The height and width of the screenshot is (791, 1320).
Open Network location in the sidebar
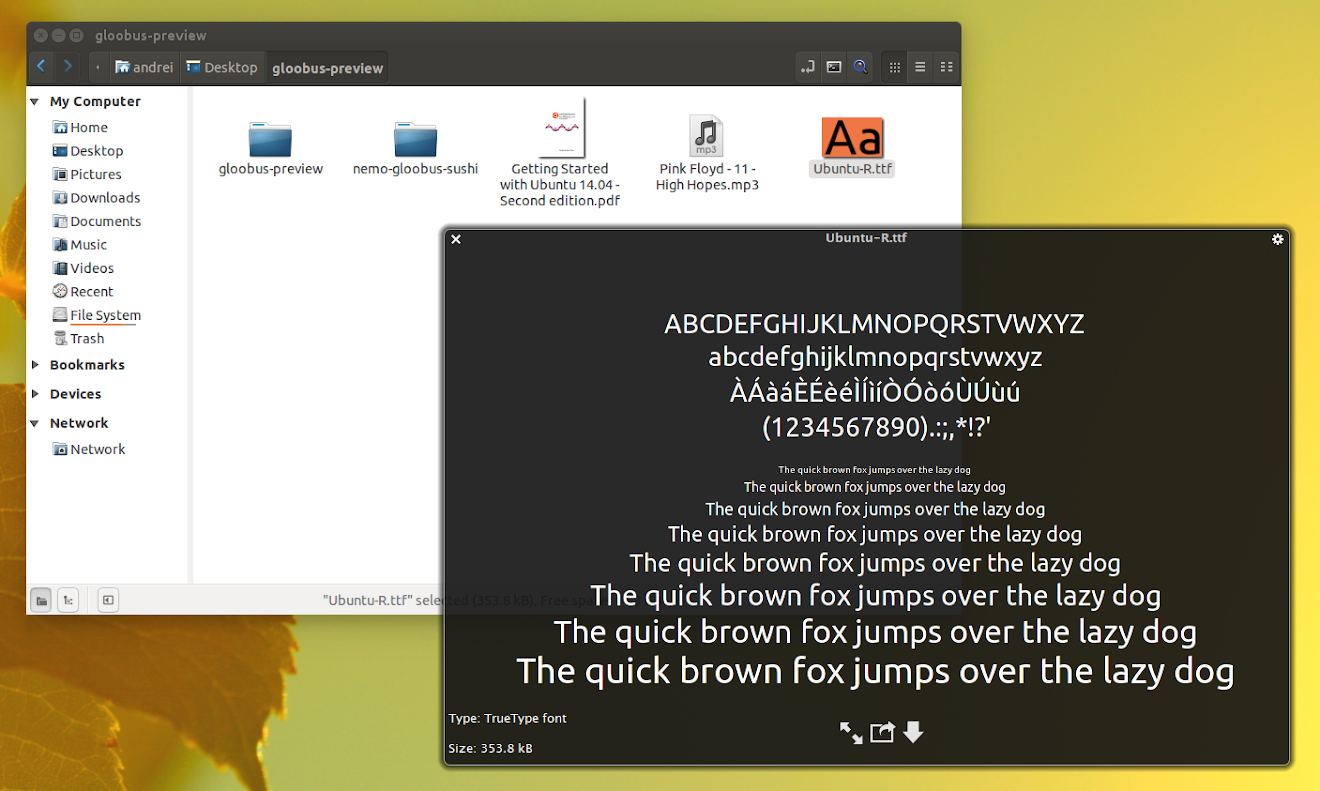[89, 449]
